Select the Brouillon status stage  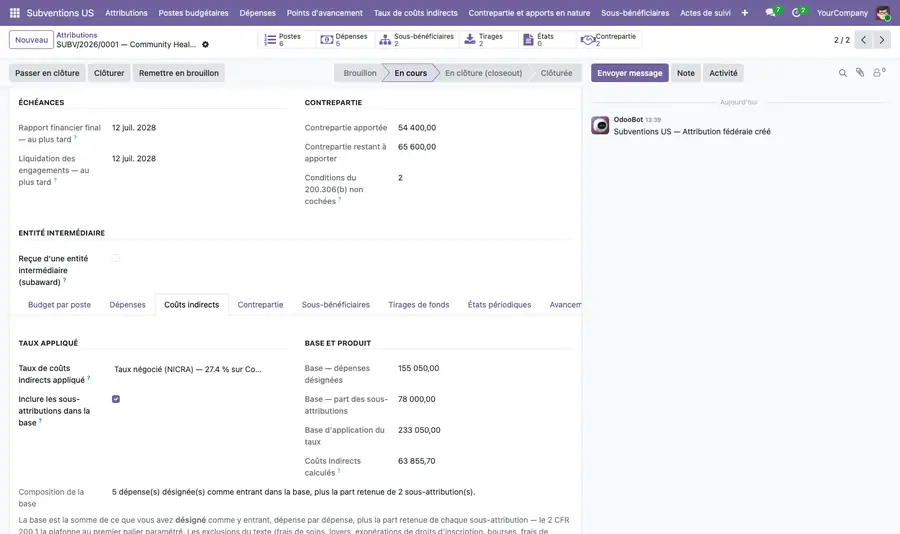point(359,73)
